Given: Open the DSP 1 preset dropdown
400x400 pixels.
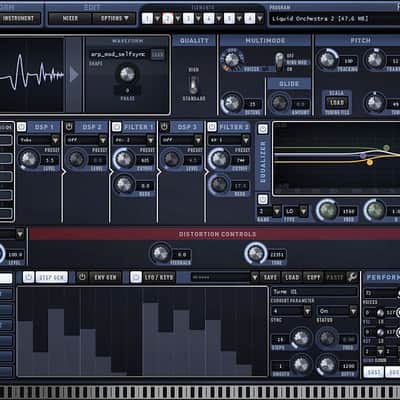Looking at the screenshot, I should click(x=55, y=140).
